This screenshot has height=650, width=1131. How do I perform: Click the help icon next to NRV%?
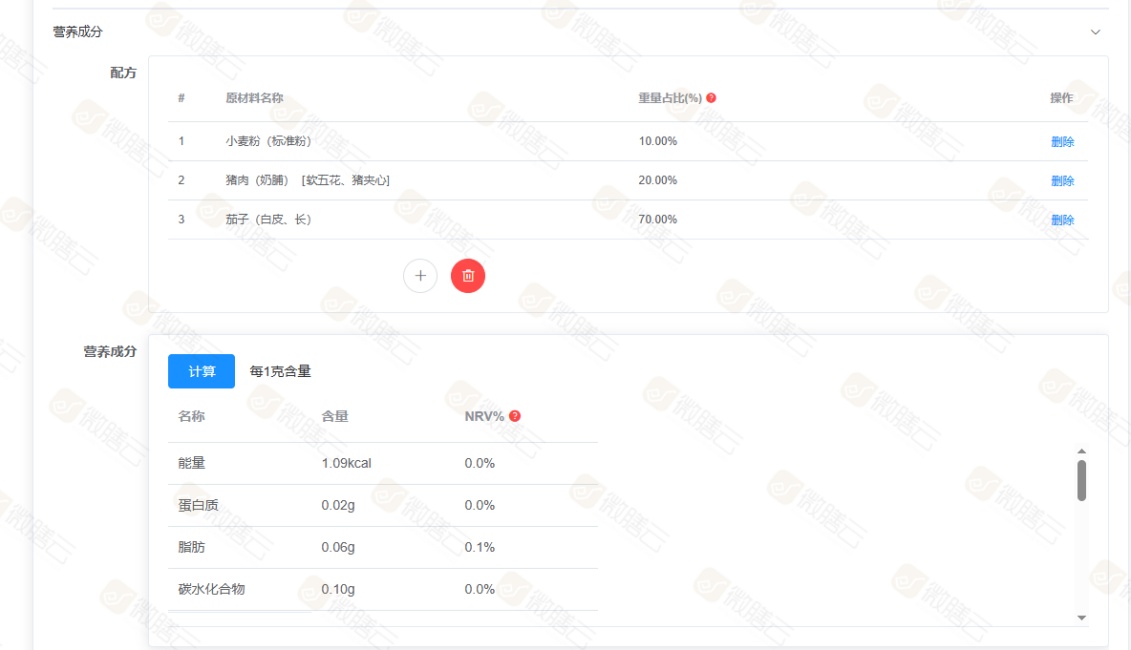click(x=515, y=416)
